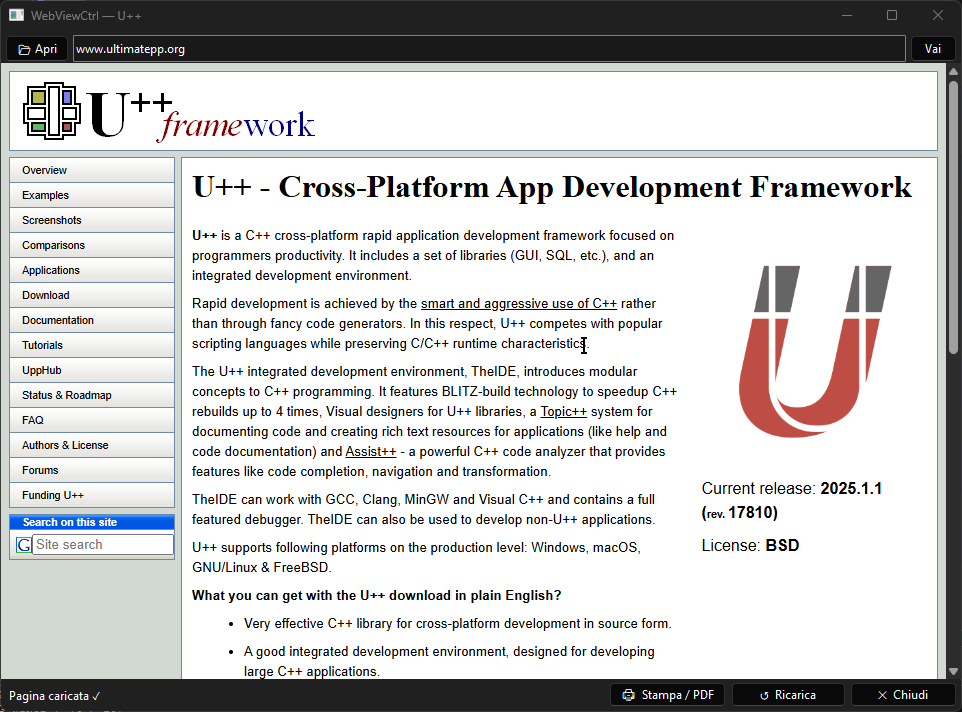Viewport: 962px width, 712px height.
Task: Click the scrollbar up arrow
Action: (x=953, y=72)
